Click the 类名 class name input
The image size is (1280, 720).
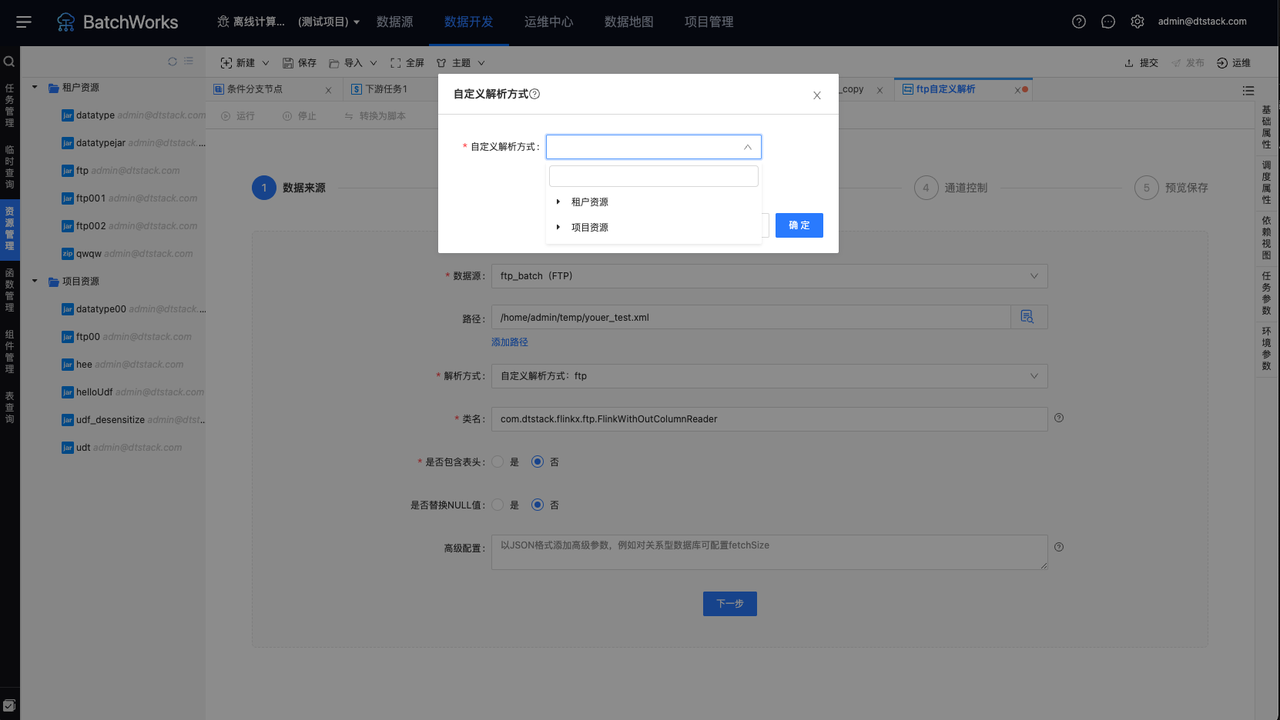point(769,419)
